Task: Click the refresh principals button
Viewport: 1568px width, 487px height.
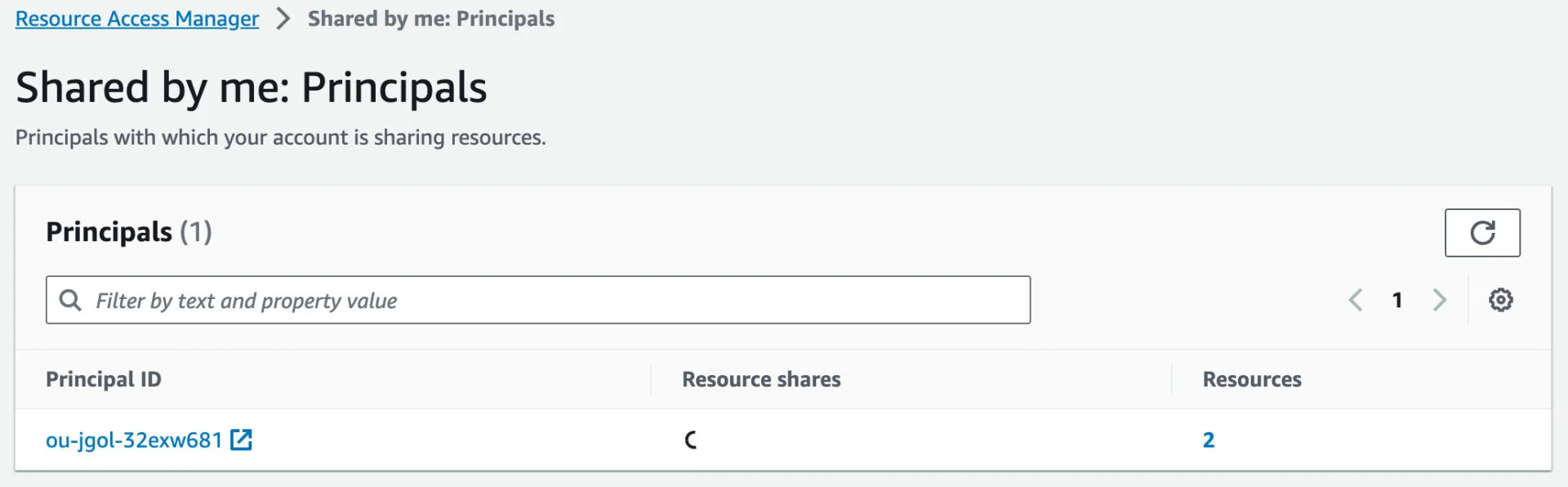Action: pyautogui.click(x=1481, y=233)
